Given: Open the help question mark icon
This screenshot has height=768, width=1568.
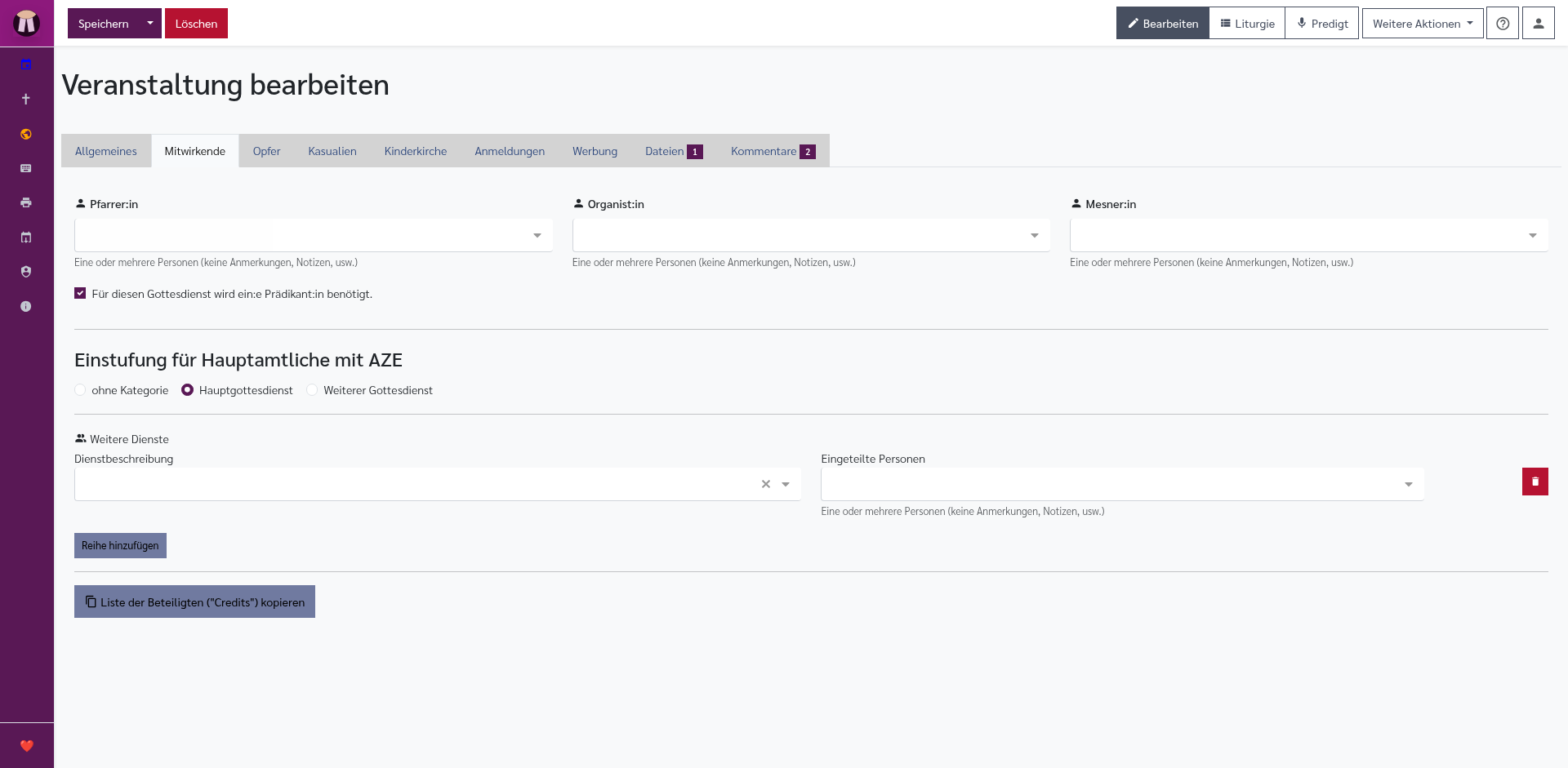Looking at the screenshot, I should (1503, 23).
